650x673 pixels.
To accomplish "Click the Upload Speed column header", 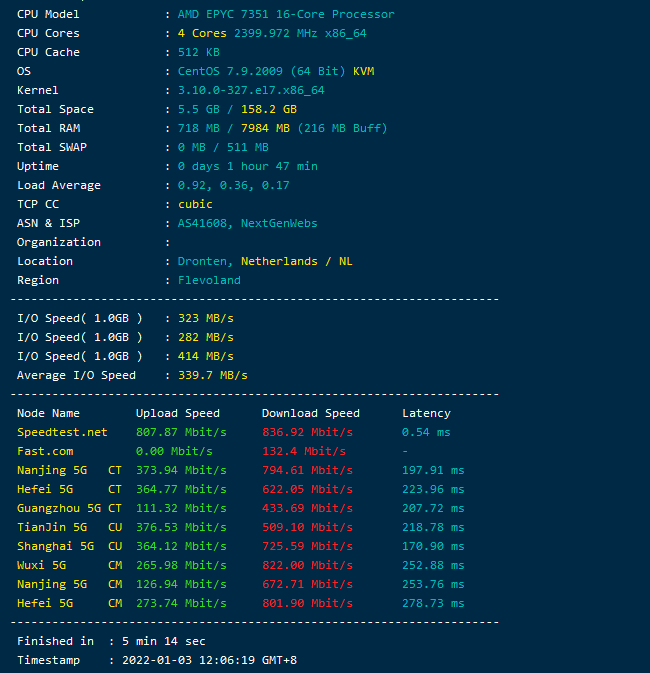I will 177,413.
